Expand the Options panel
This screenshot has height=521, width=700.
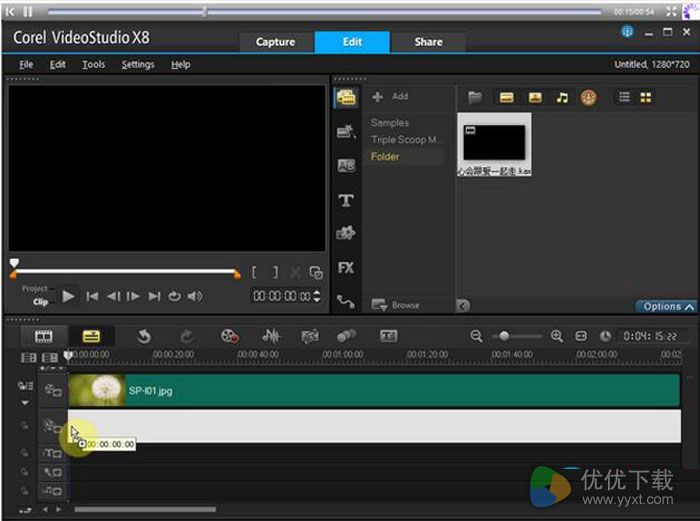[667, 306]
